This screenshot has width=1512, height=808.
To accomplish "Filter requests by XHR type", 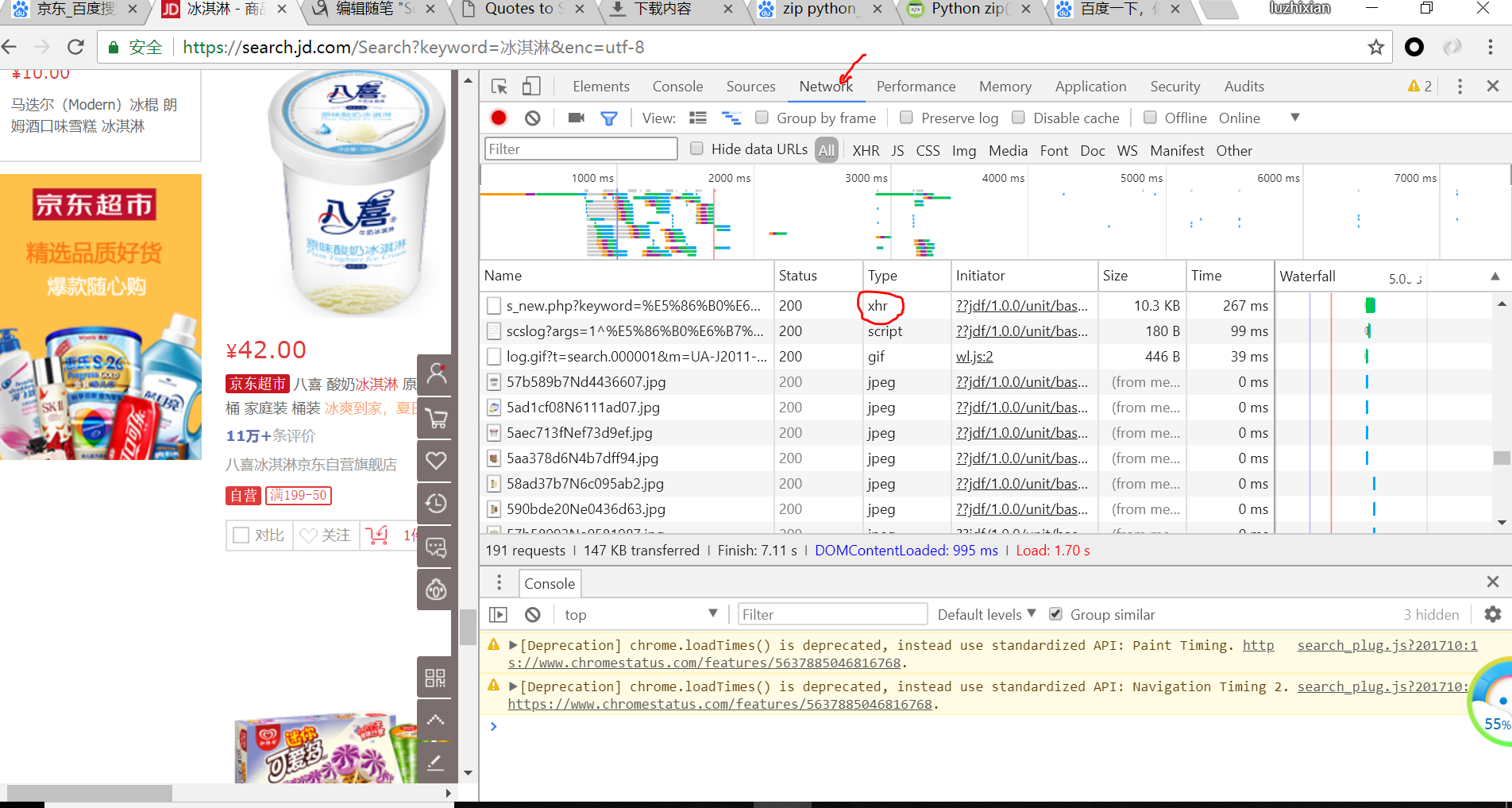I will point(866,150).
